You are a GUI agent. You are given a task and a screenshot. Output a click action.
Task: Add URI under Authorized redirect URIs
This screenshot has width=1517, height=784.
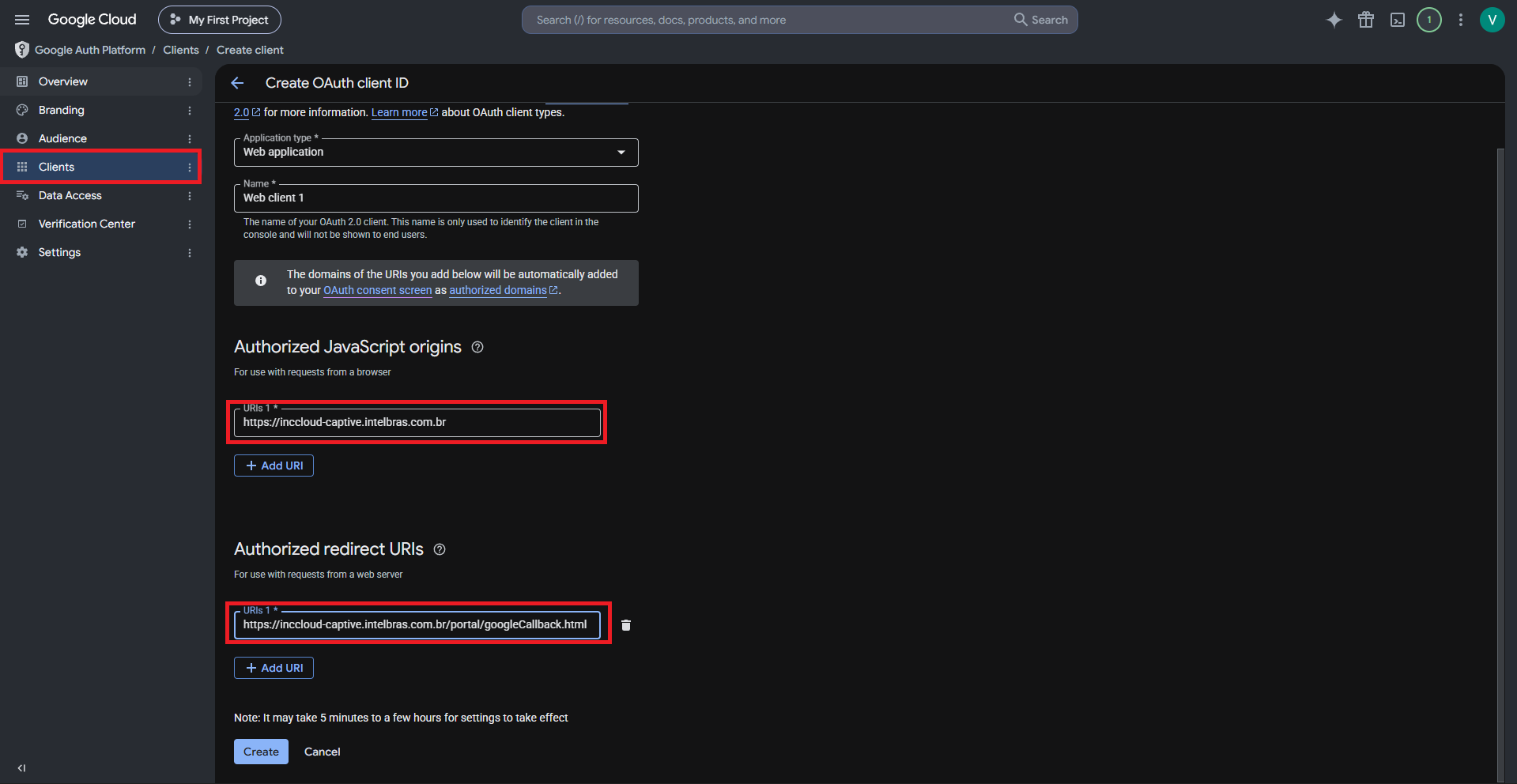click(274, 668)
